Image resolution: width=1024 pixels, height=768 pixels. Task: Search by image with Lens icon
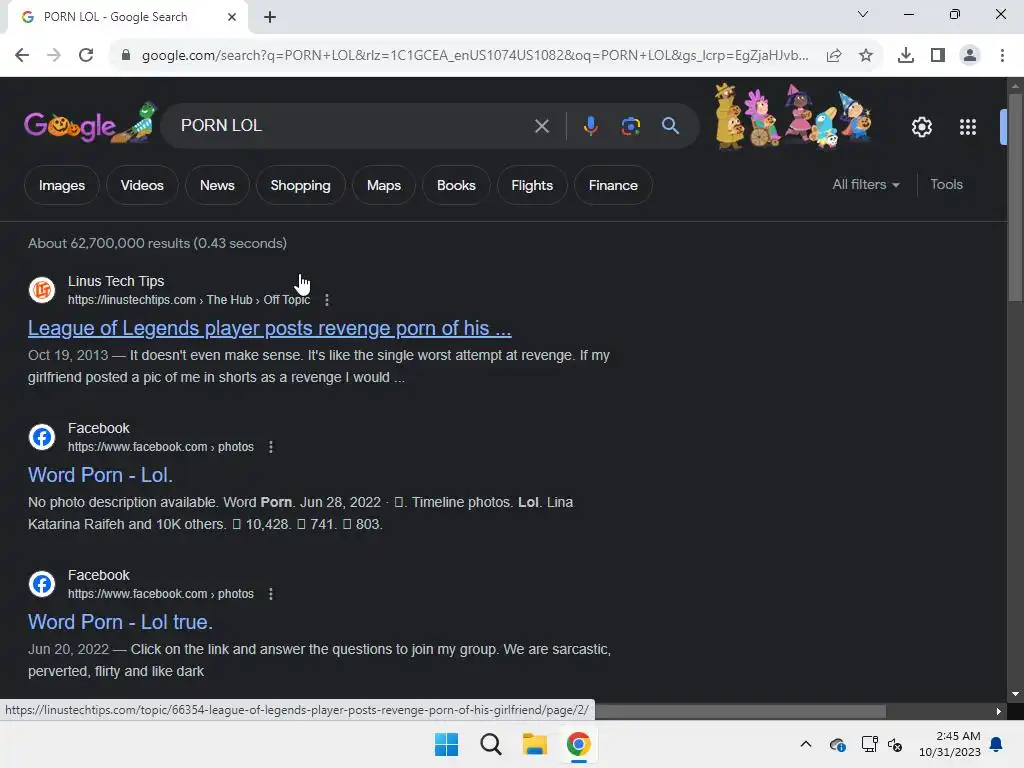point(630,126)
